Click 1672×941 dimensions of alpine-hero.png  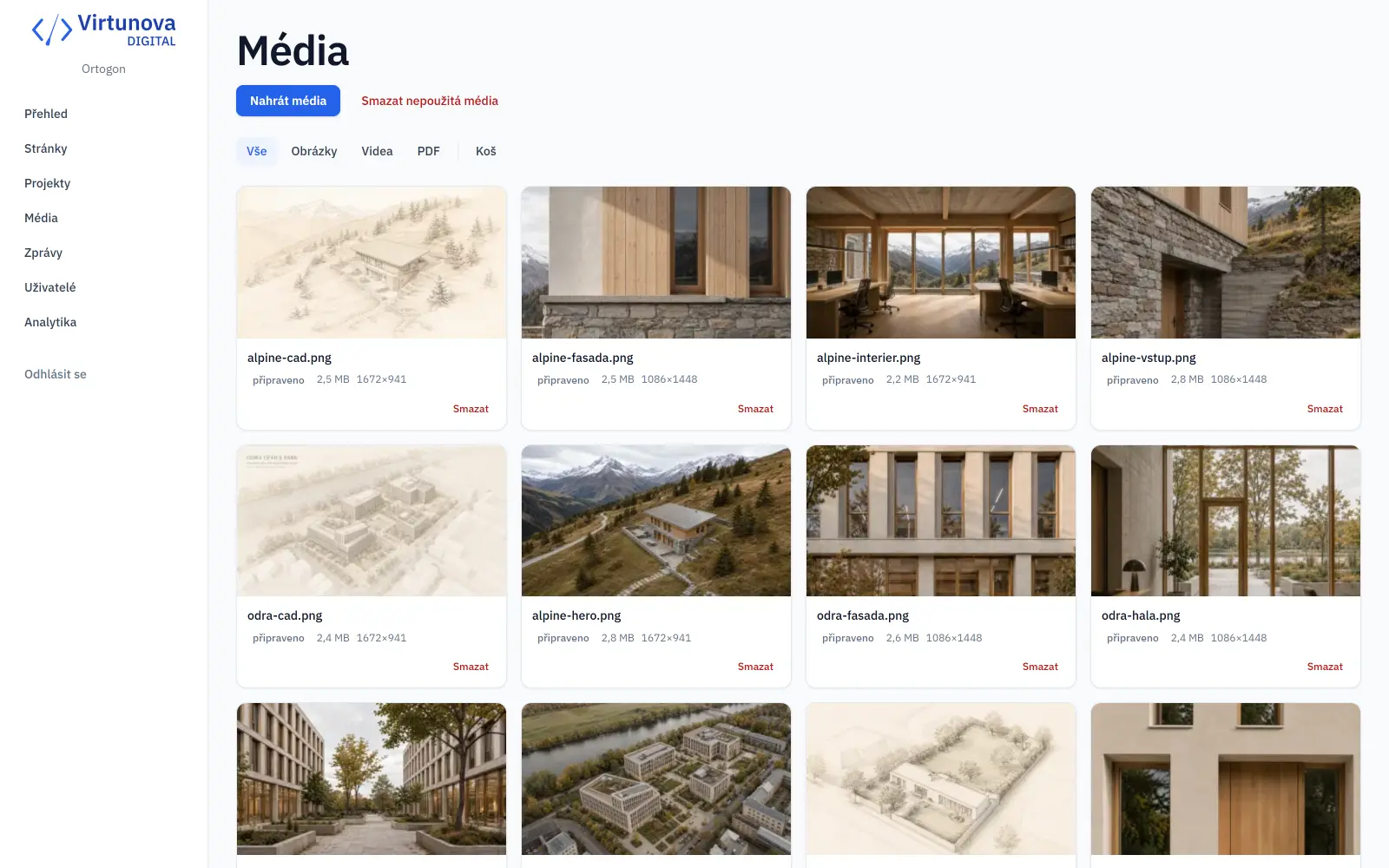pos(666,638)
